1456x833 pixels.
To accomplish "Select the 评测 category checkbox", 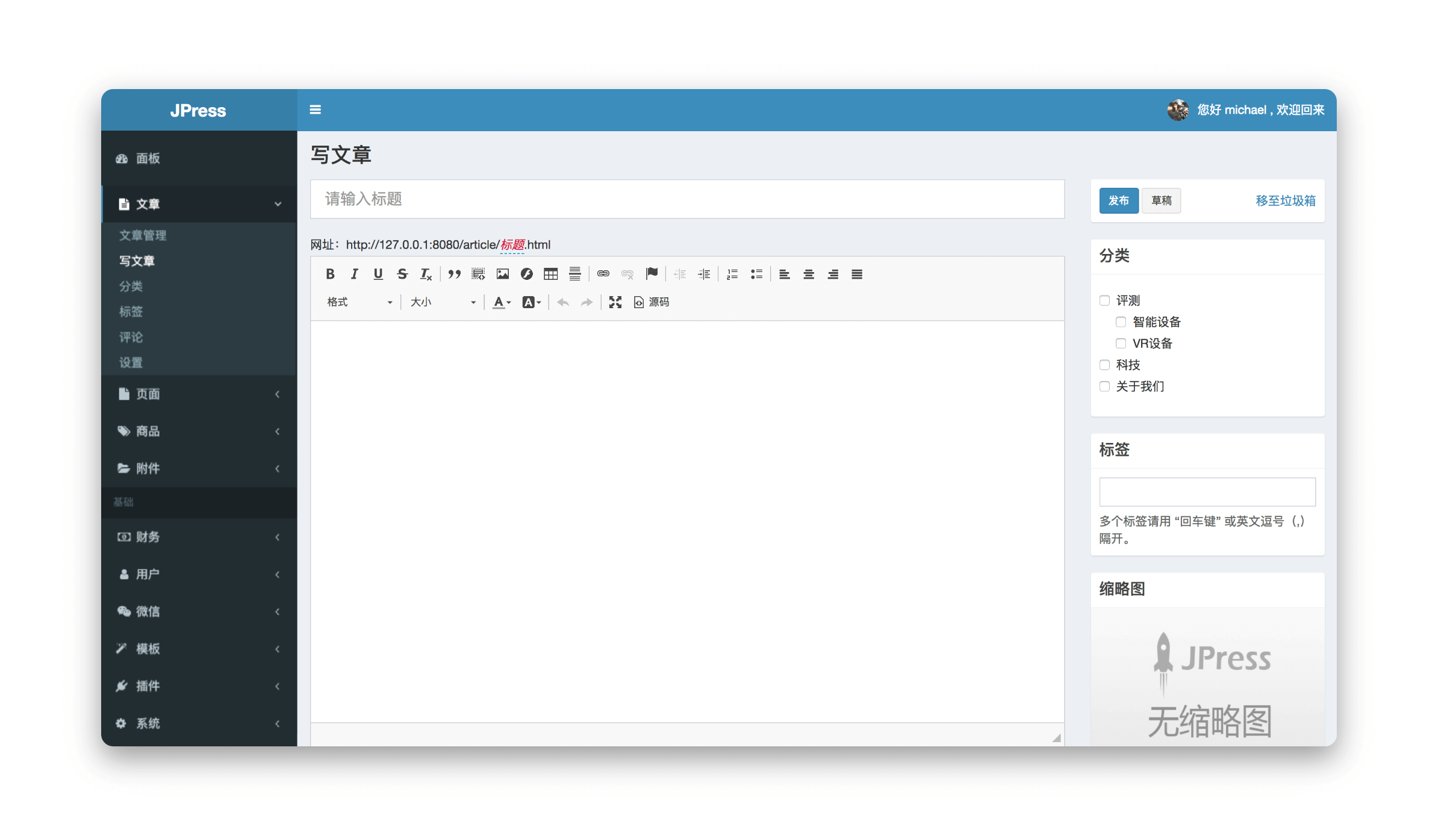I will (1104, 299).
